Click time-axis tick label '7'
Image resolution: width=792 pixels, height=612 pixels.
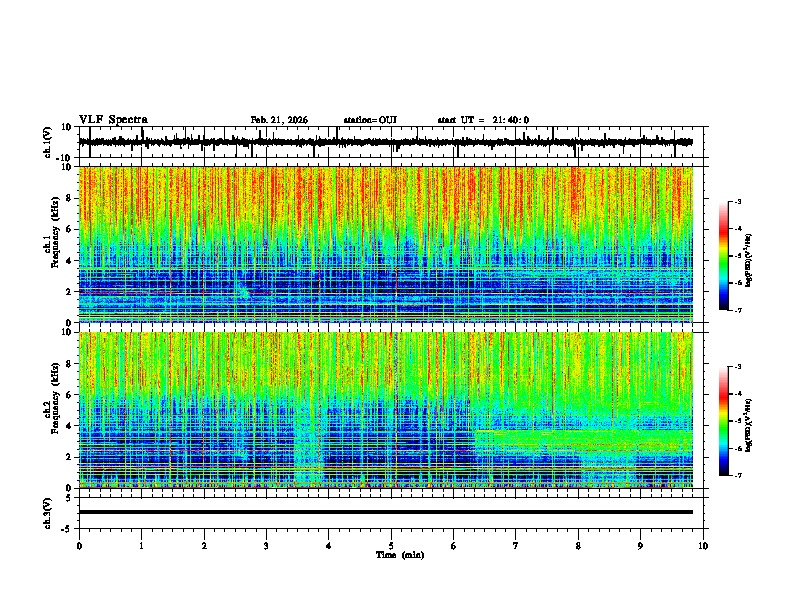(x=516, y=546)
